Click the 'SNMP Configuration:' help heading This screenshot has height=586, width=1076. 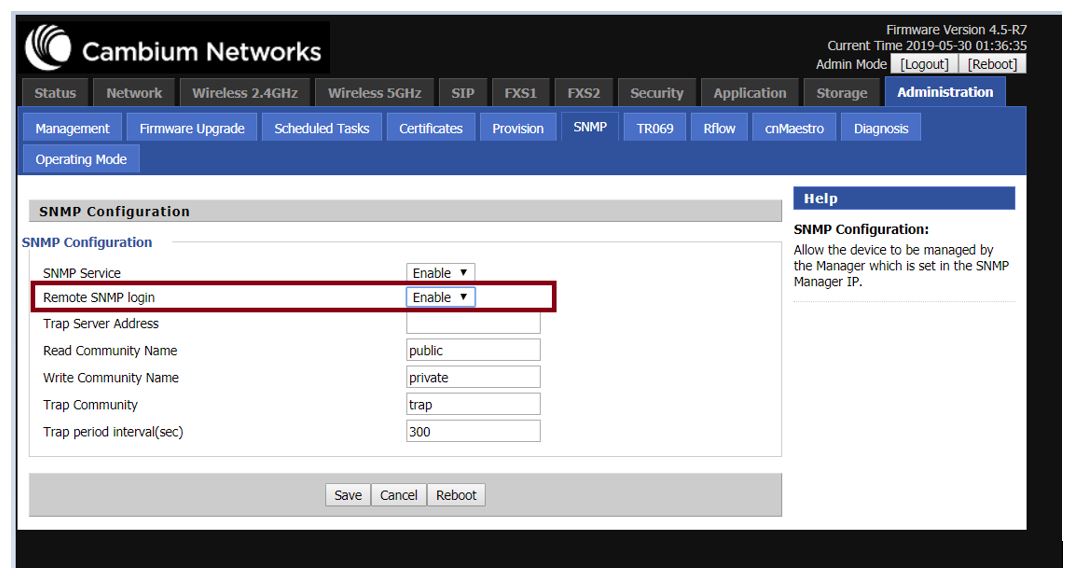[x=861, y=229]
